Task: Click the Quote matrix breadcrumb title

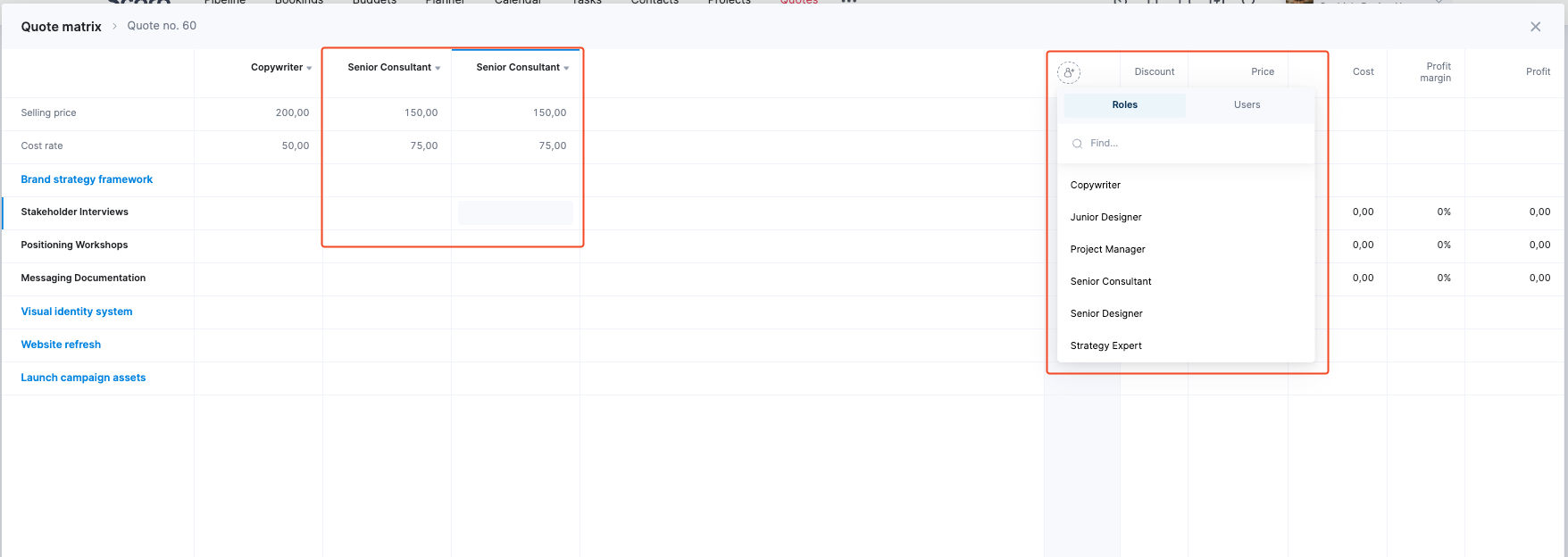Action: [61, 27]
